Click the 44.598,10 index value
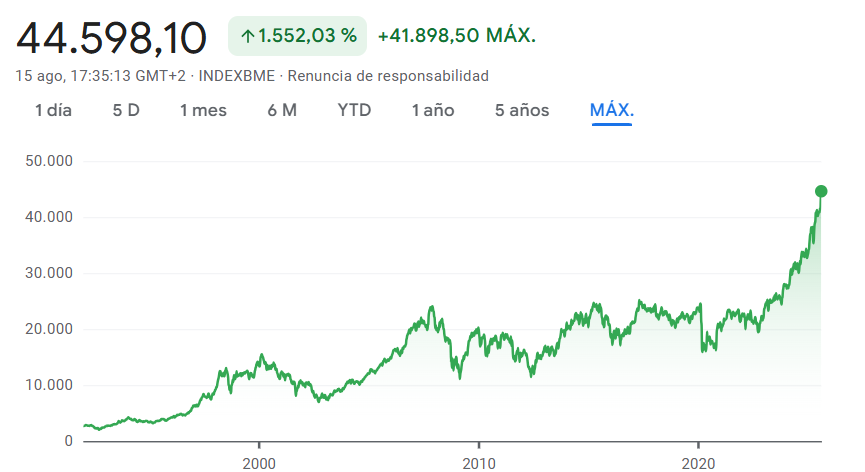The image size is (865, 472). (112, 38)
